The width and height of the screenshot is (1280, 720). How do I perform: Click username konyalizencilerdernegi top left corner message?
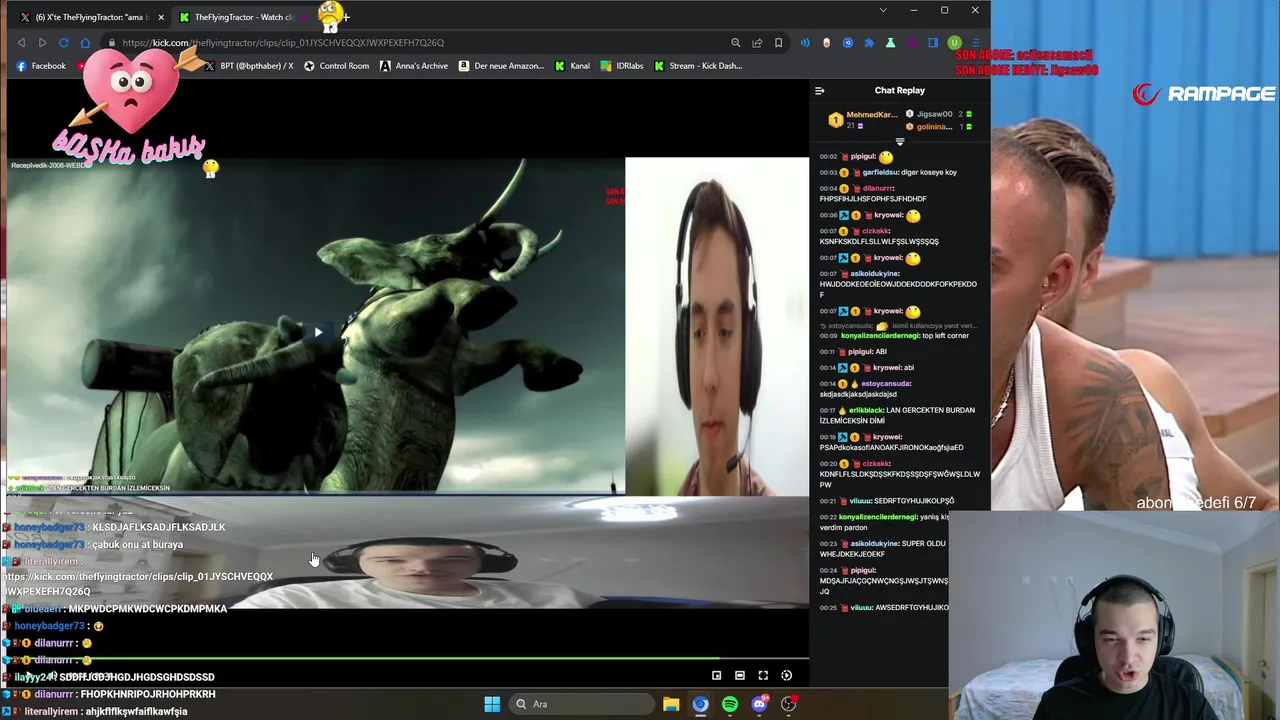click(880, 336)
